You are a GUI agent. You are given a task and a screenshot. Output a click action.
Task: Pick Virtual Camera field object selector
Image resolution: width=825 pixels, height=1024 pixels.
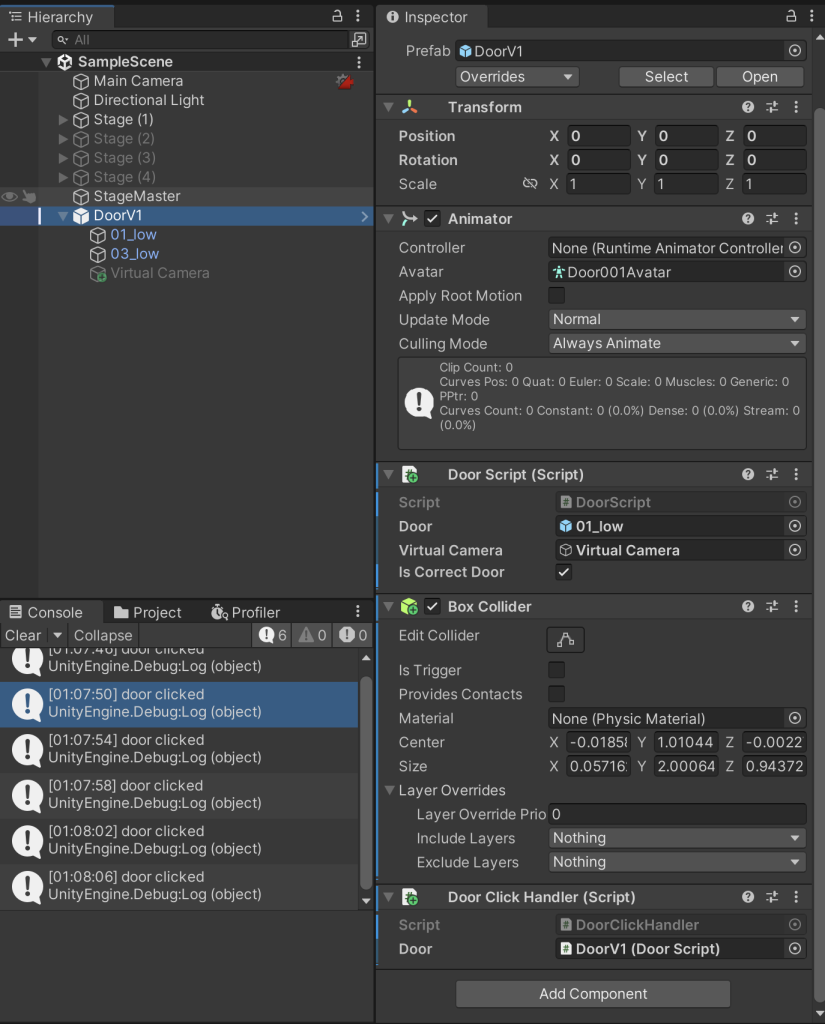(x=795, y=551)
